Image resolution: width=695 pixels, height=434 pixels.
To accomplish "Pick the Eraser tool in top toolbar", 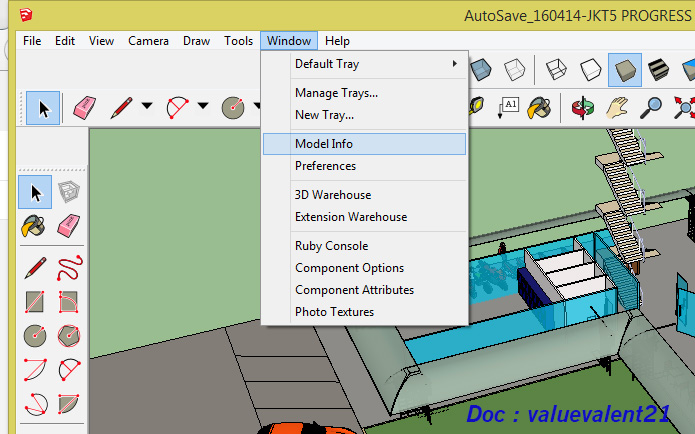I will (x=84, y=108).
